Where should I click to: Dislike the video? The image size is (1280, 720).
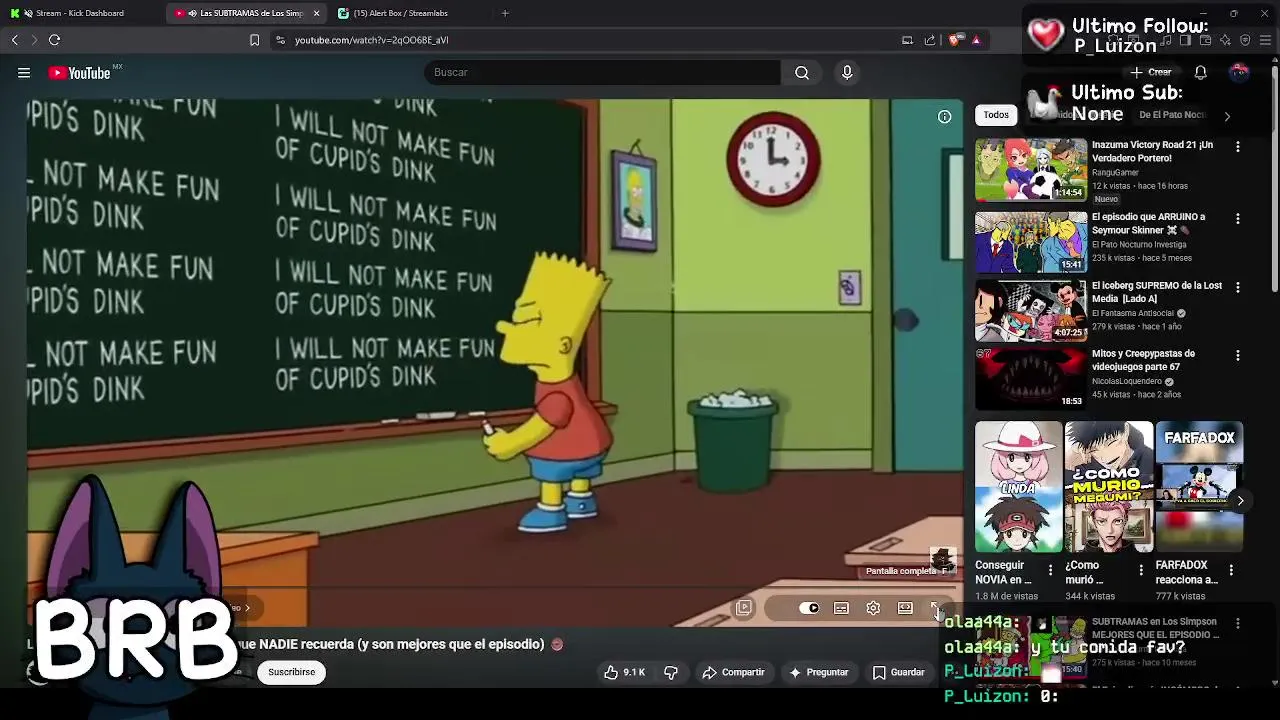pyautogui.click(x=671, y=672)
